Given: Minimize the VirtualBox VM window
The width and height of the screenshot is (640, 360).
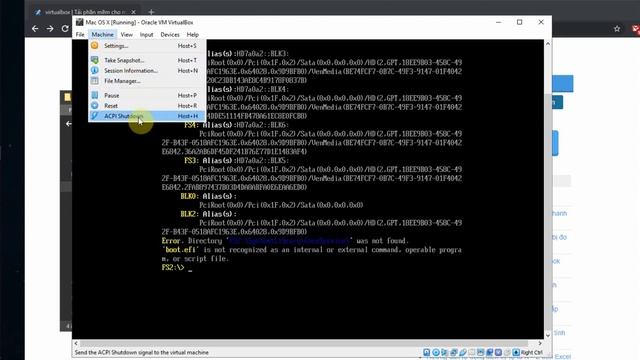Looking at the screenshot, I should point(498,22).
